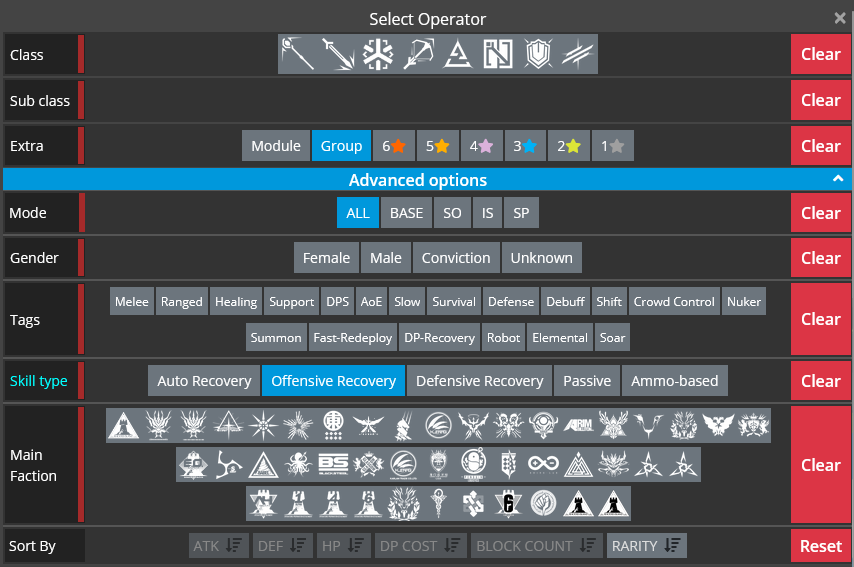Sort operators by BLOCK COUNT
Viewport: 854px width, 567px height.
tap(536, 546)
